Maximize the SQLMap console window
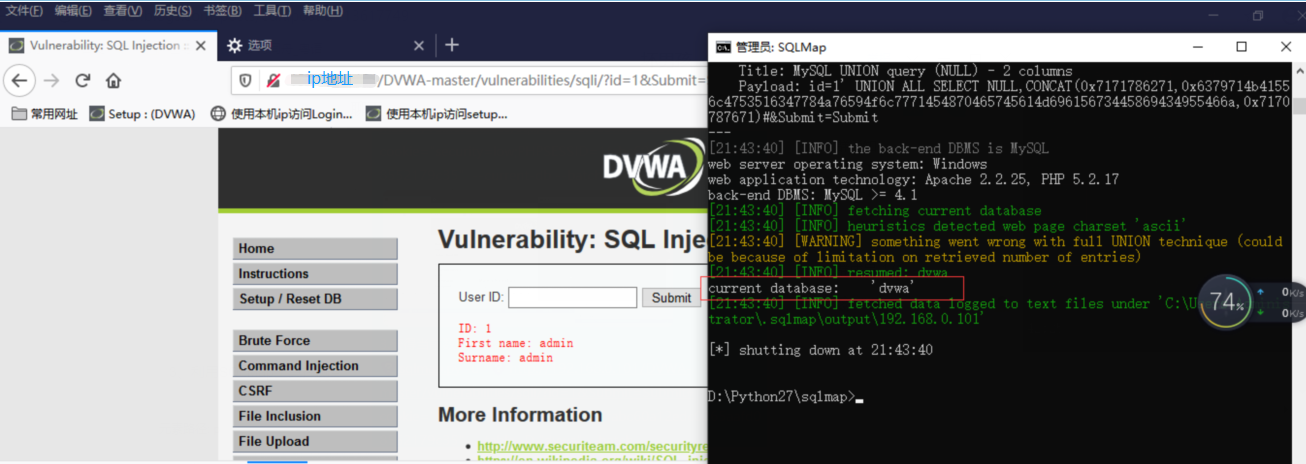 click(x=1241, y=47)
